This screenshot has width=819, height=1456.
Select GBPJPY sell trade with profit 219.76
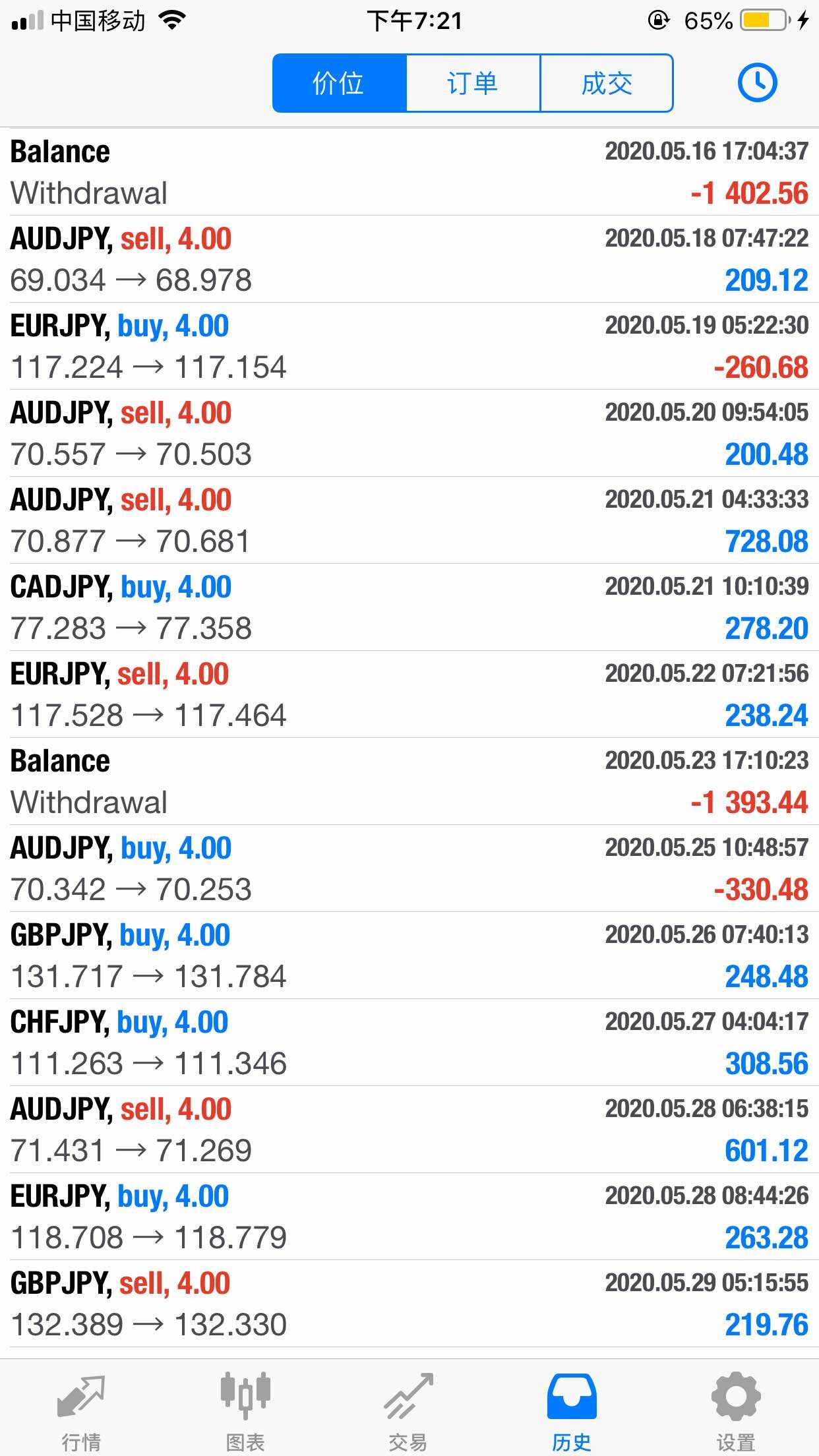pyautogui.click(x=409, y=1304)
